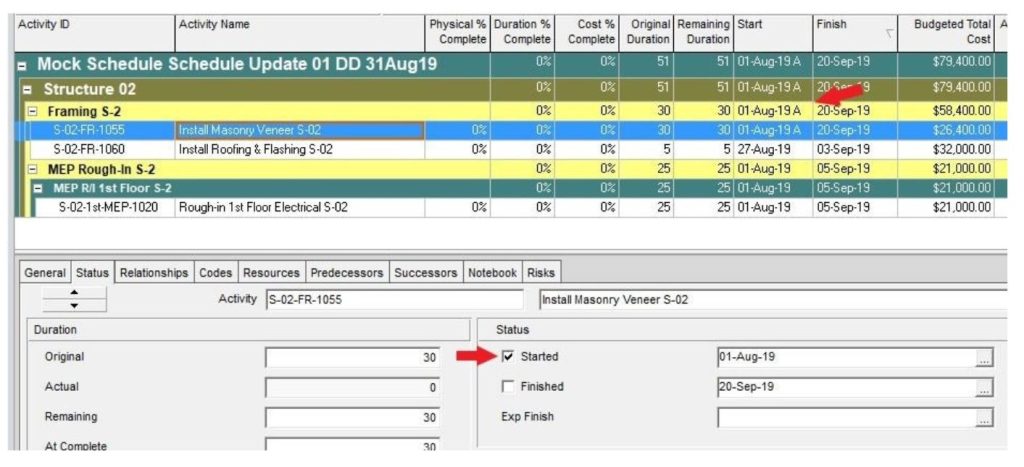The height and width of the screenshot is (467, 1024).
Task: Click the 27-Aug-19 start date cell
Action: click(773, 150)
